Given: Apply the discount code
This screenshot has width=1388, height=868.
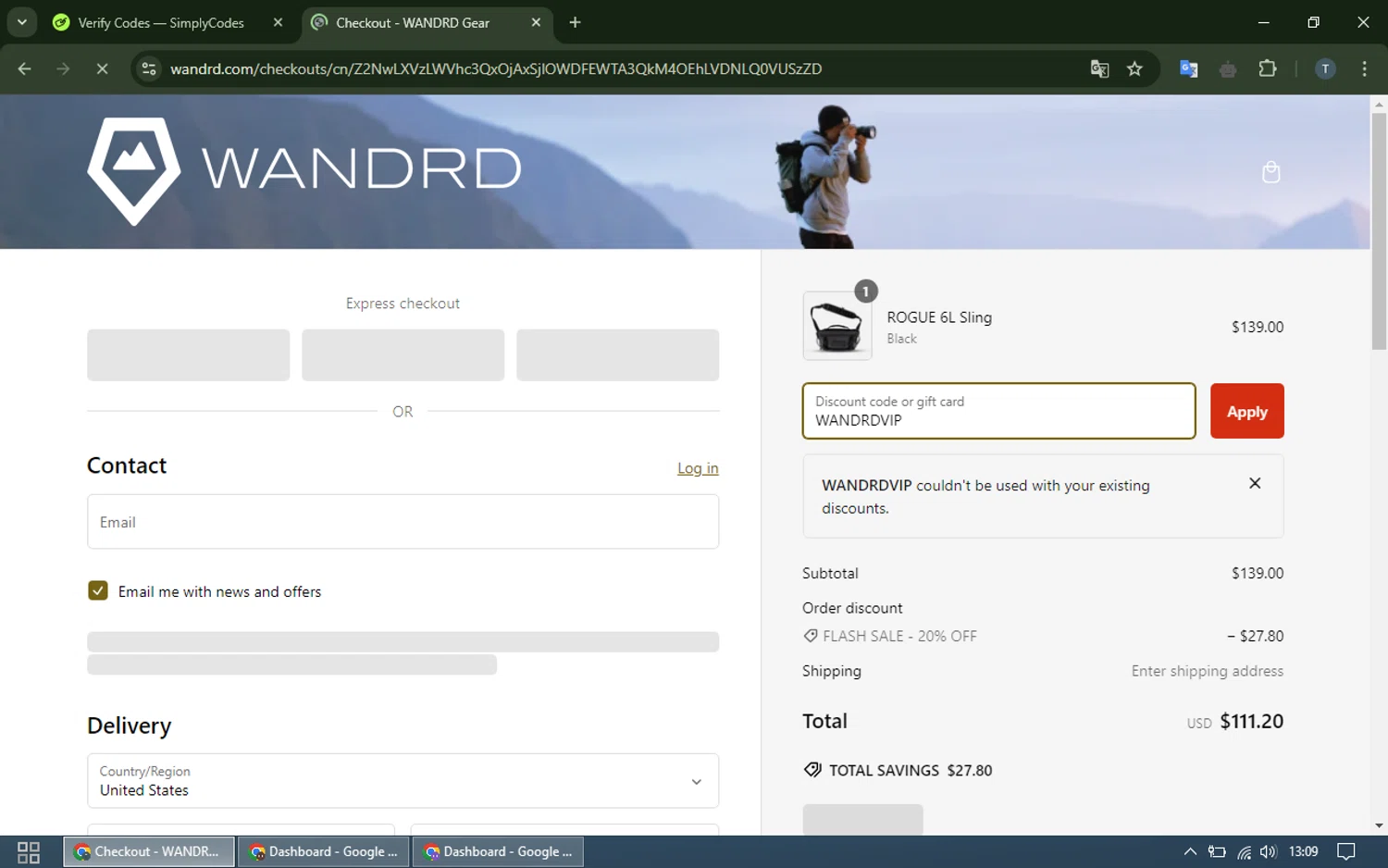Looking at the screenshot, I should [x=1246, y=411].
